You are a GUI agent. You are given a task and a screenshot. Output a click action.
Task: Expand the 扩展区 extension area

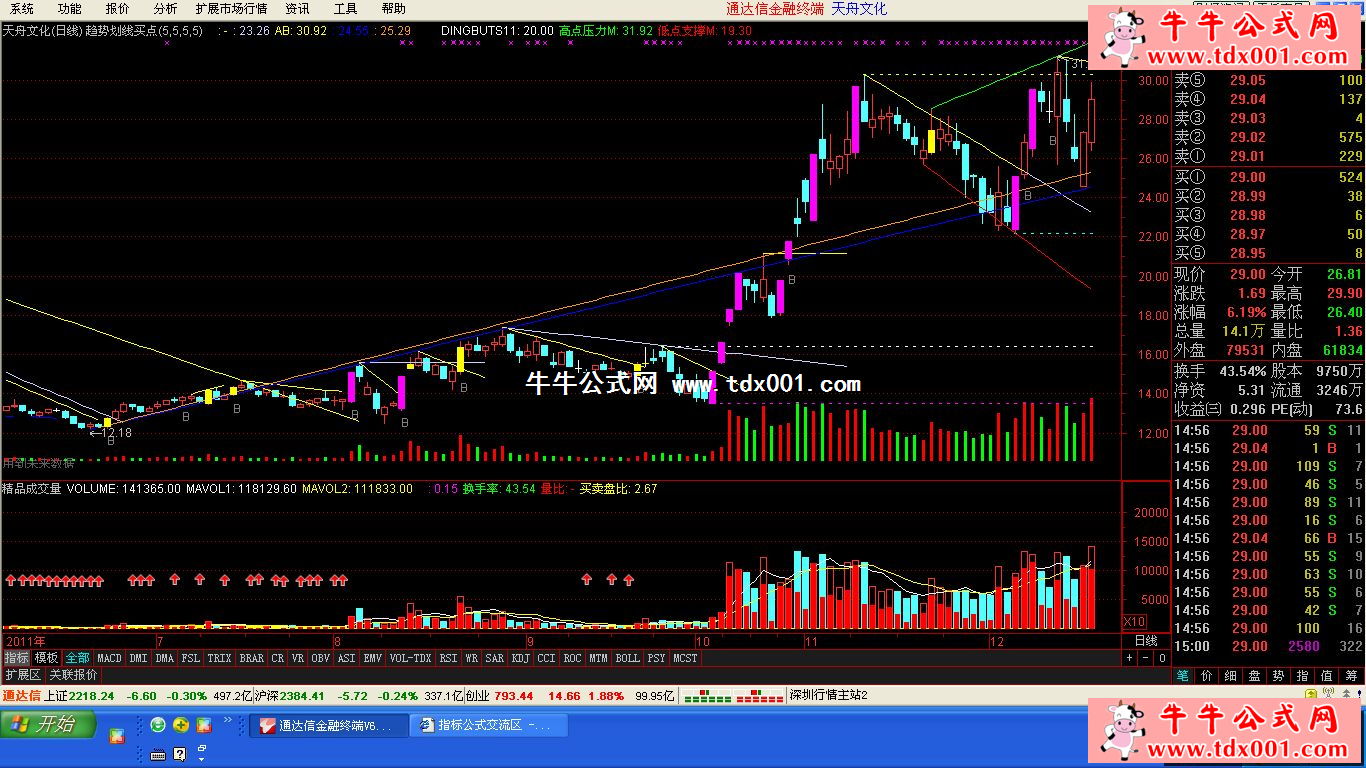click(x=22, y=675)
